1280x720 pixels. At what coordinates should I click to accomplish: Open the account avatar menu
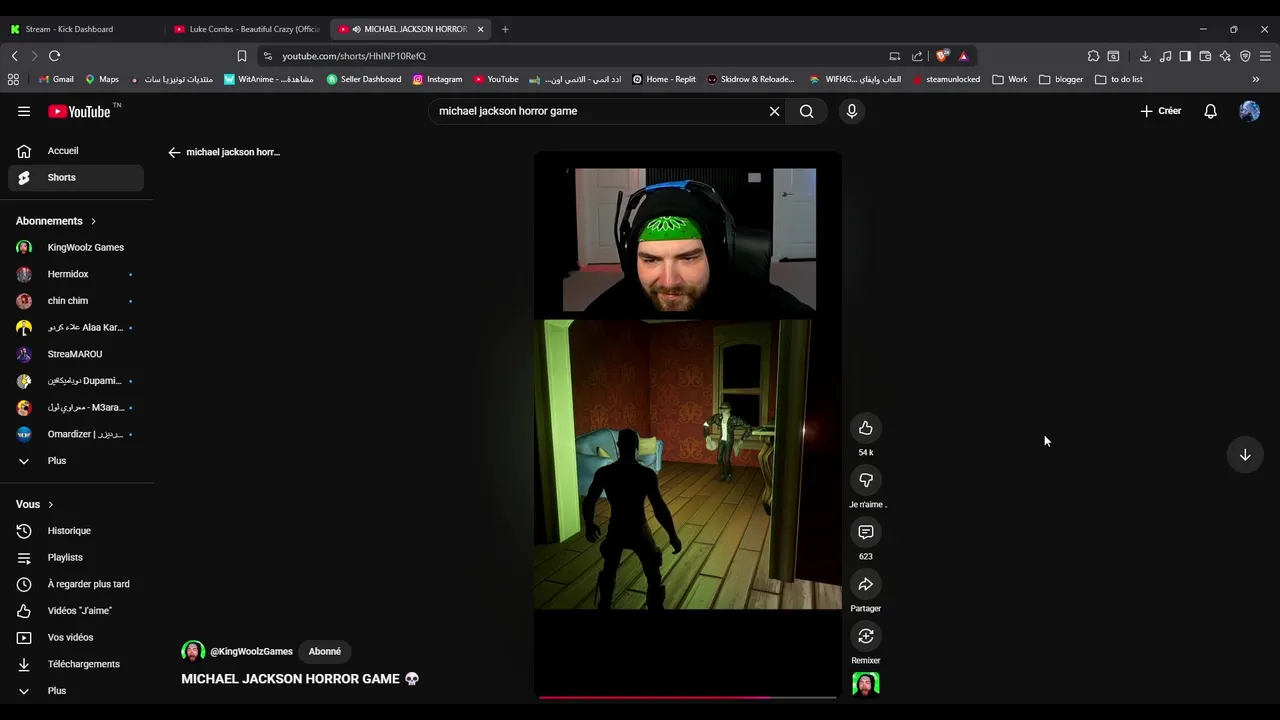[x=1249, y=111]
